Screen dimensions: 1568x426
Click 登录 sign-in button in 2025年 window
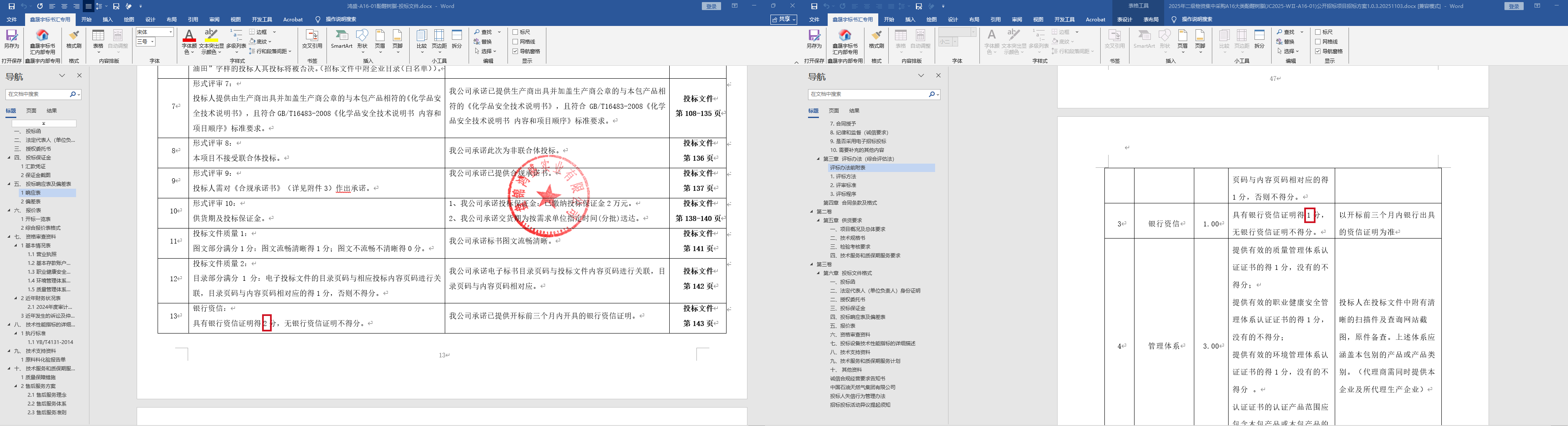[x=1513, y=6]
